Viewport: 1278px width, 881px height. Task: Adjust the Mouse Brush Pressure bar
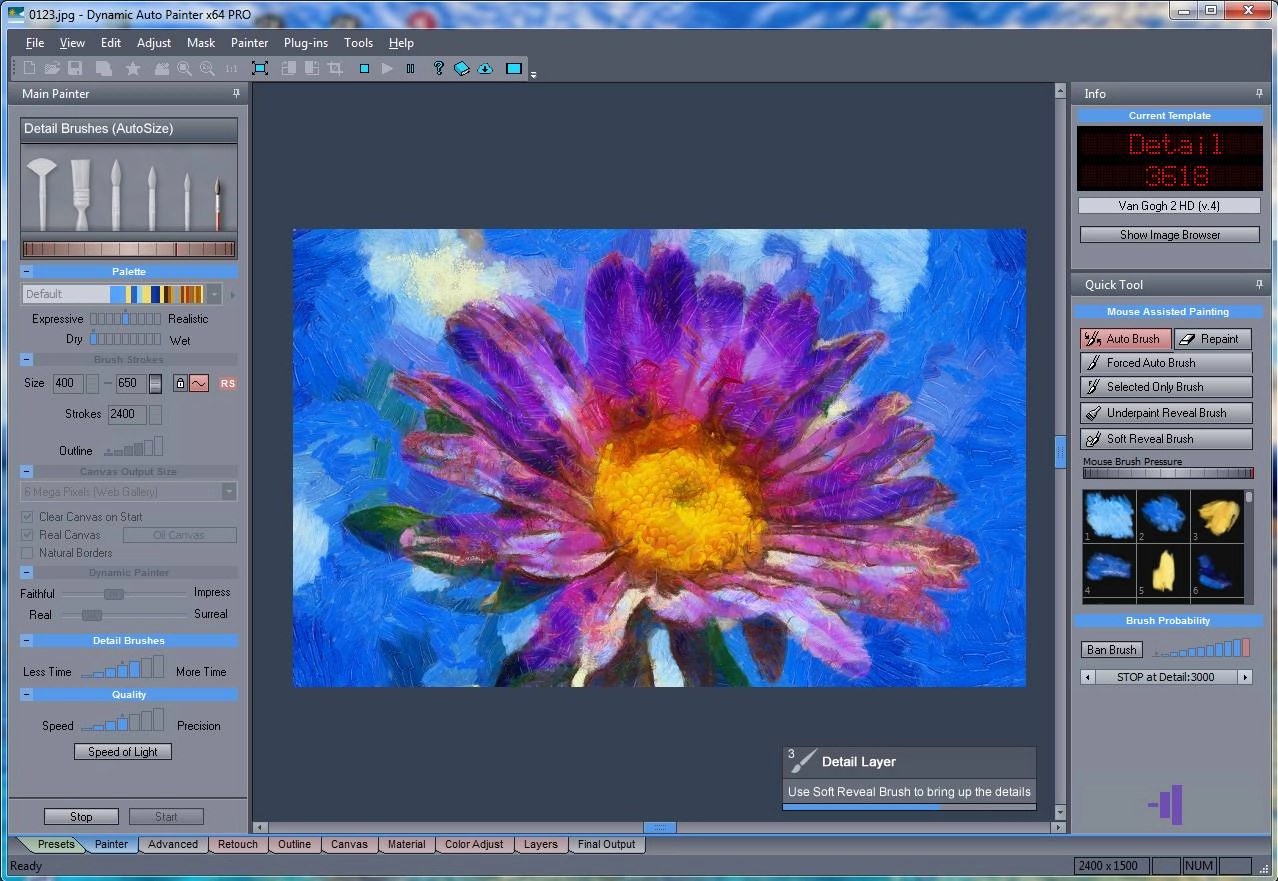(1168, 474)
